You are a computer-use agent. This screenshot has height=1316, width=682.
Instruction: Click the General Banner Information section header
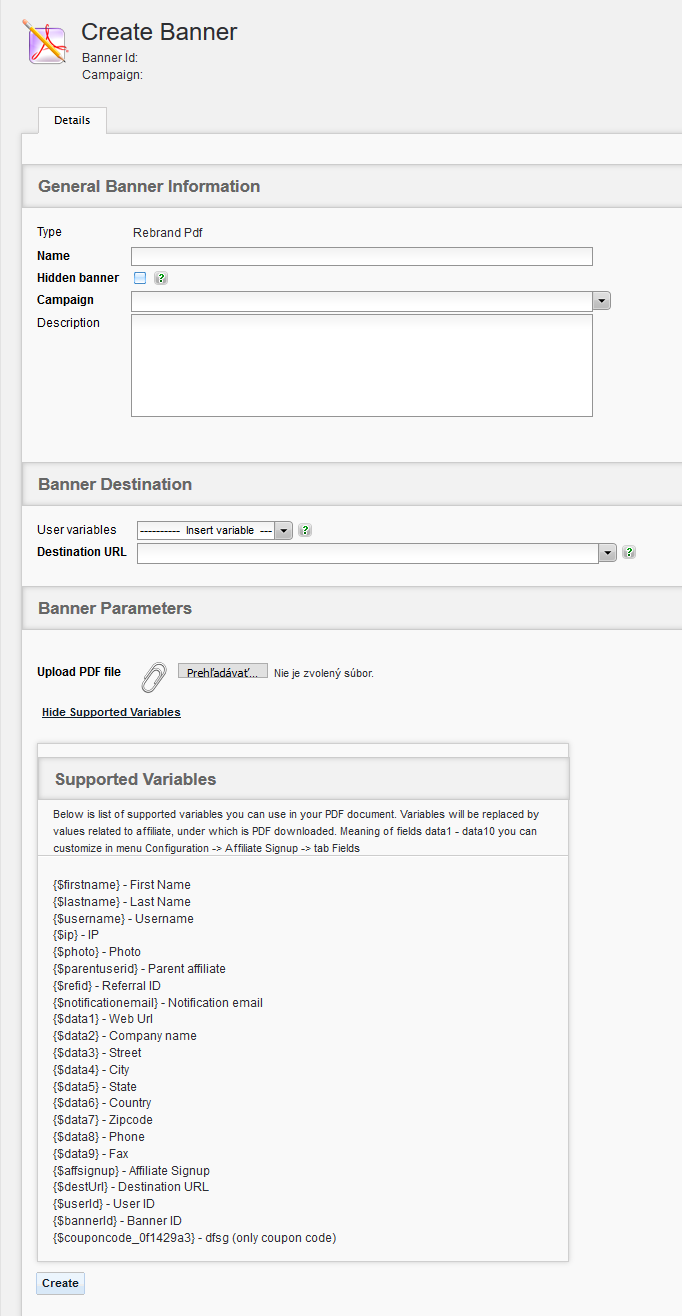pyautogui.click(x=149, y=186)
